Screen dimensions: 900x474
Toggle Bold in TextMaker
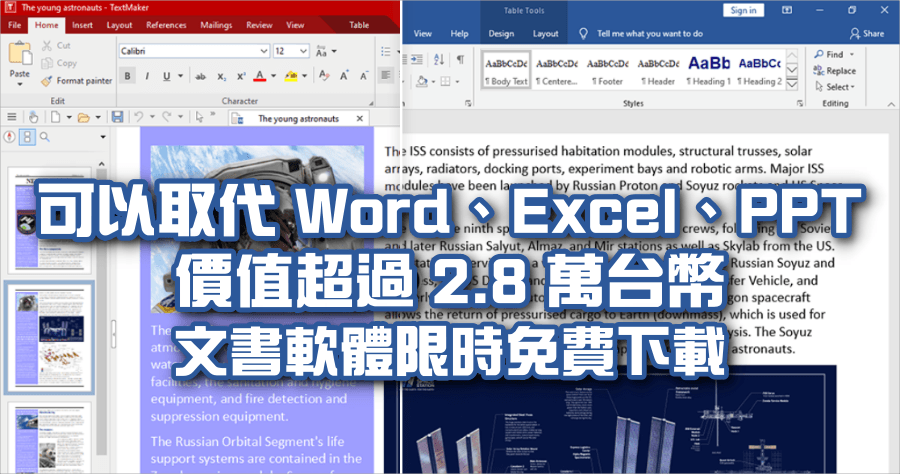127,76
